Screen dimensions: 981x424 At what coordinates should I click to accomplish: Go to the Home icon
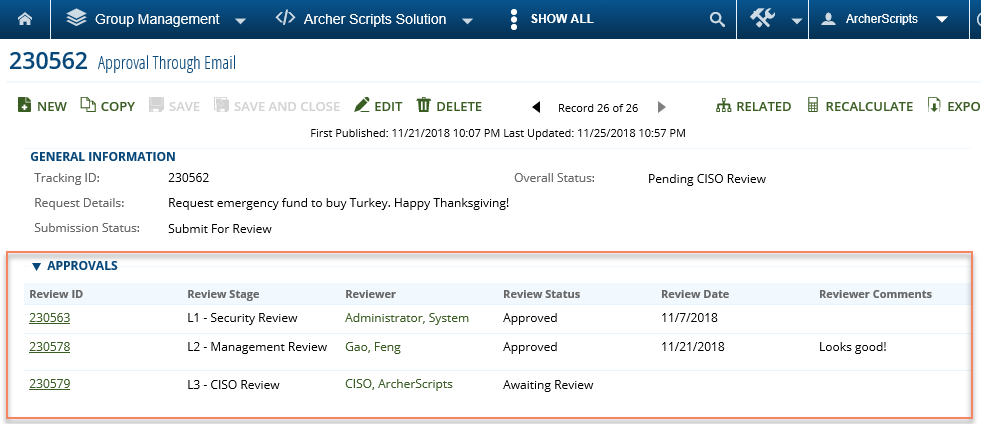click(25, 19)
